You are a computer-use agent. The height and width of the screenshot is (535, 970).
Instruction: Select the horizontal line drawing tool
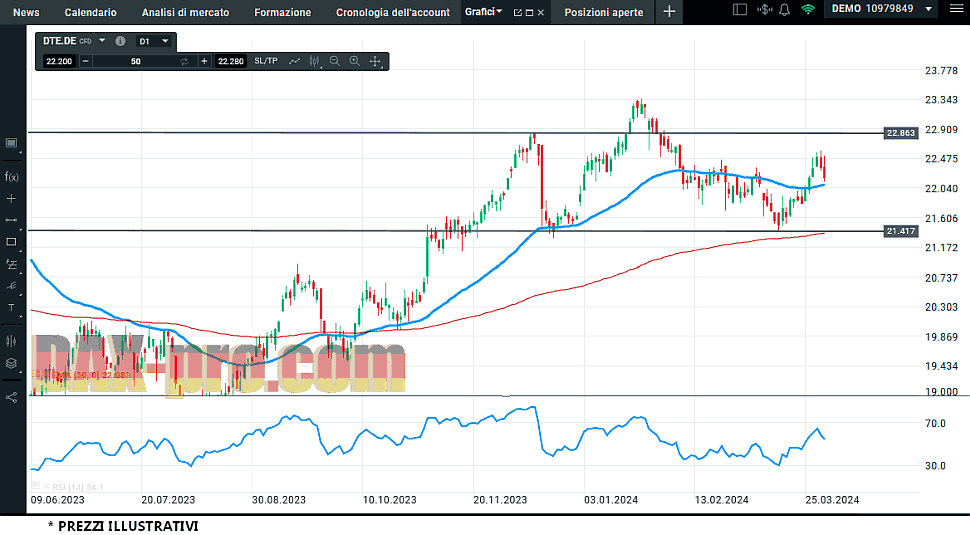coord(11,220)
